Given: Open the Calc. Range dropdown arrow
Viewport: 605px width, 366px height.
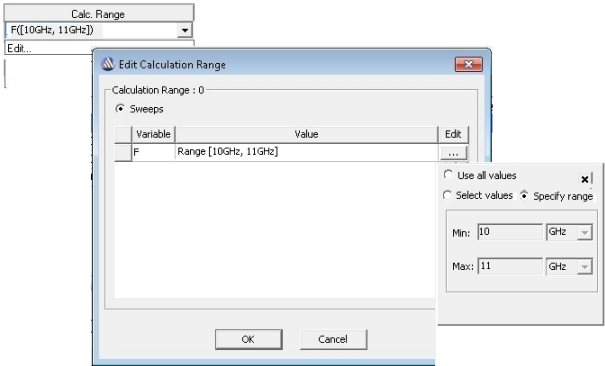Looking at the screenshot, I should [x=185, y=30].
